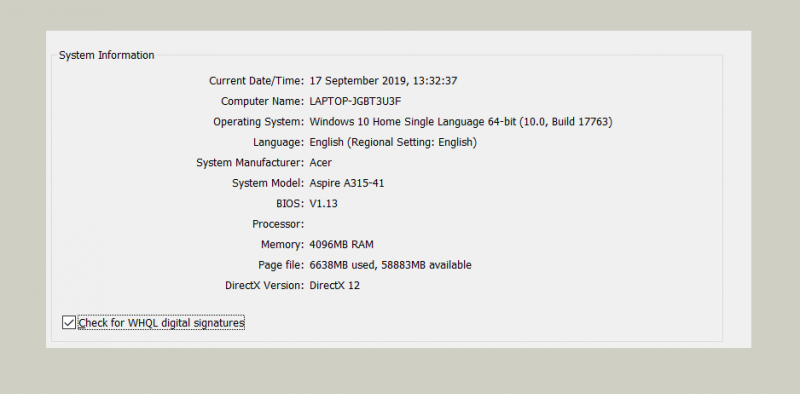Click the Check for WHQL digital signatures label
The image size is (800, 394).
(161, 323)
